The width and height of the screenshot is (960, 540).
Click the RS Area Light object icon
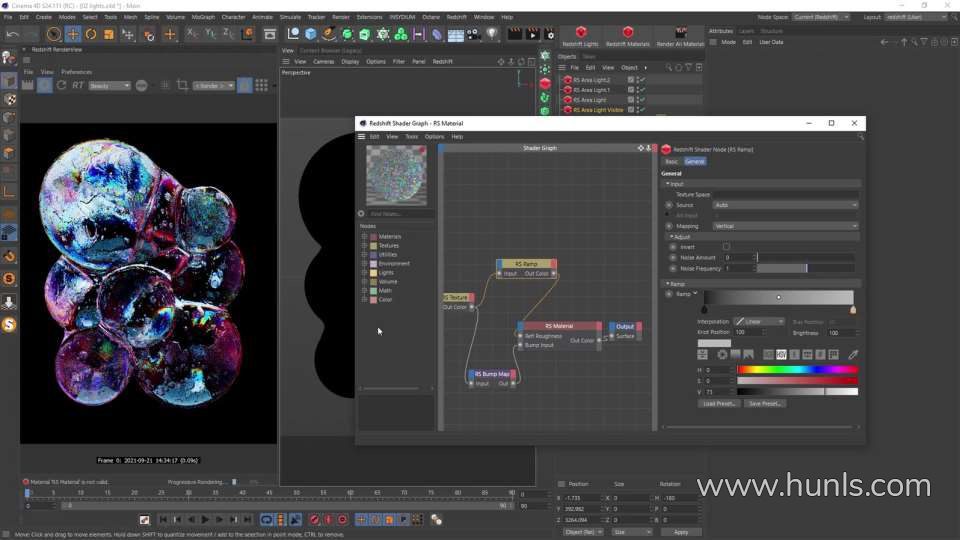click(568, 100)
